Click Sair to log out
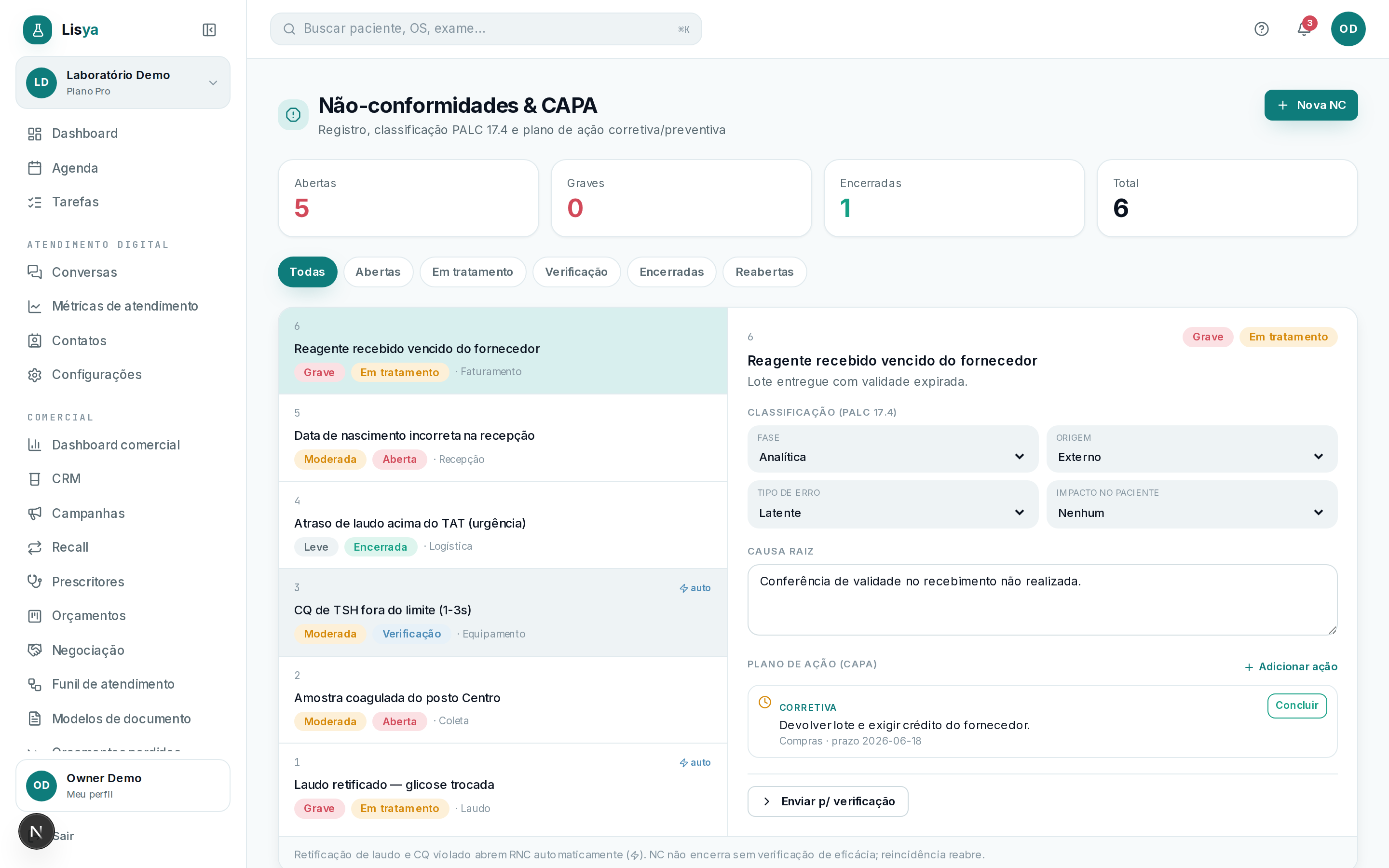 [63, 836]
